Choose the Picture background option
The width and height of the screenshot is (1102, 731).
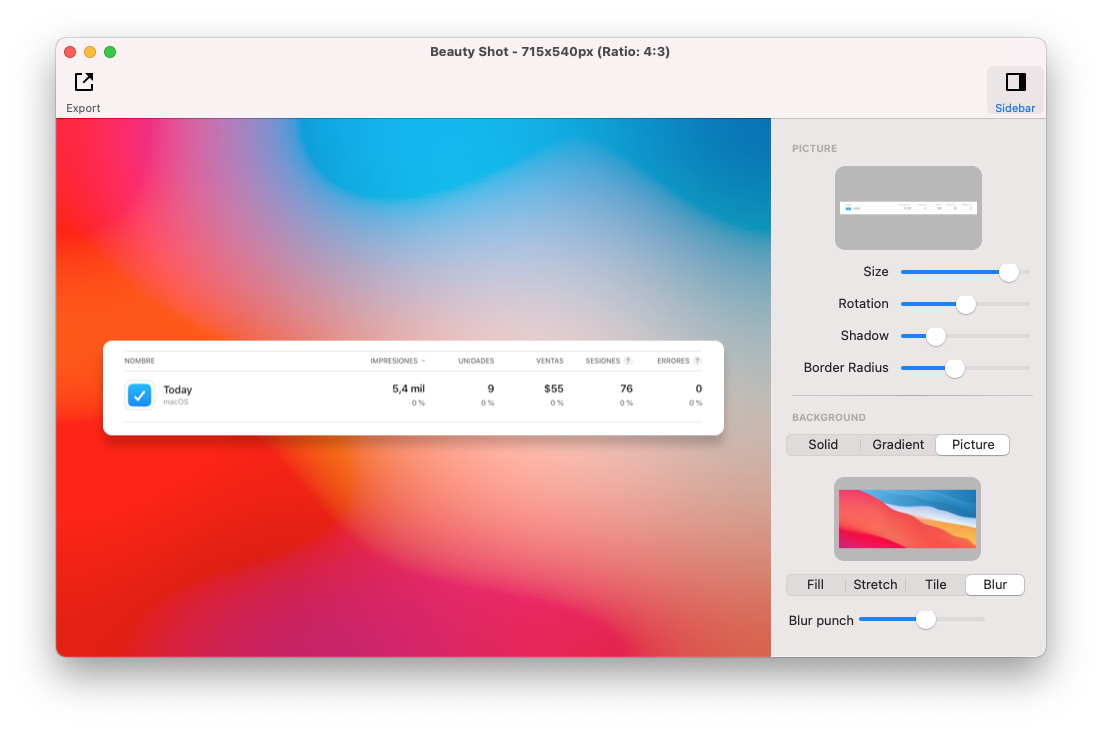973,444
